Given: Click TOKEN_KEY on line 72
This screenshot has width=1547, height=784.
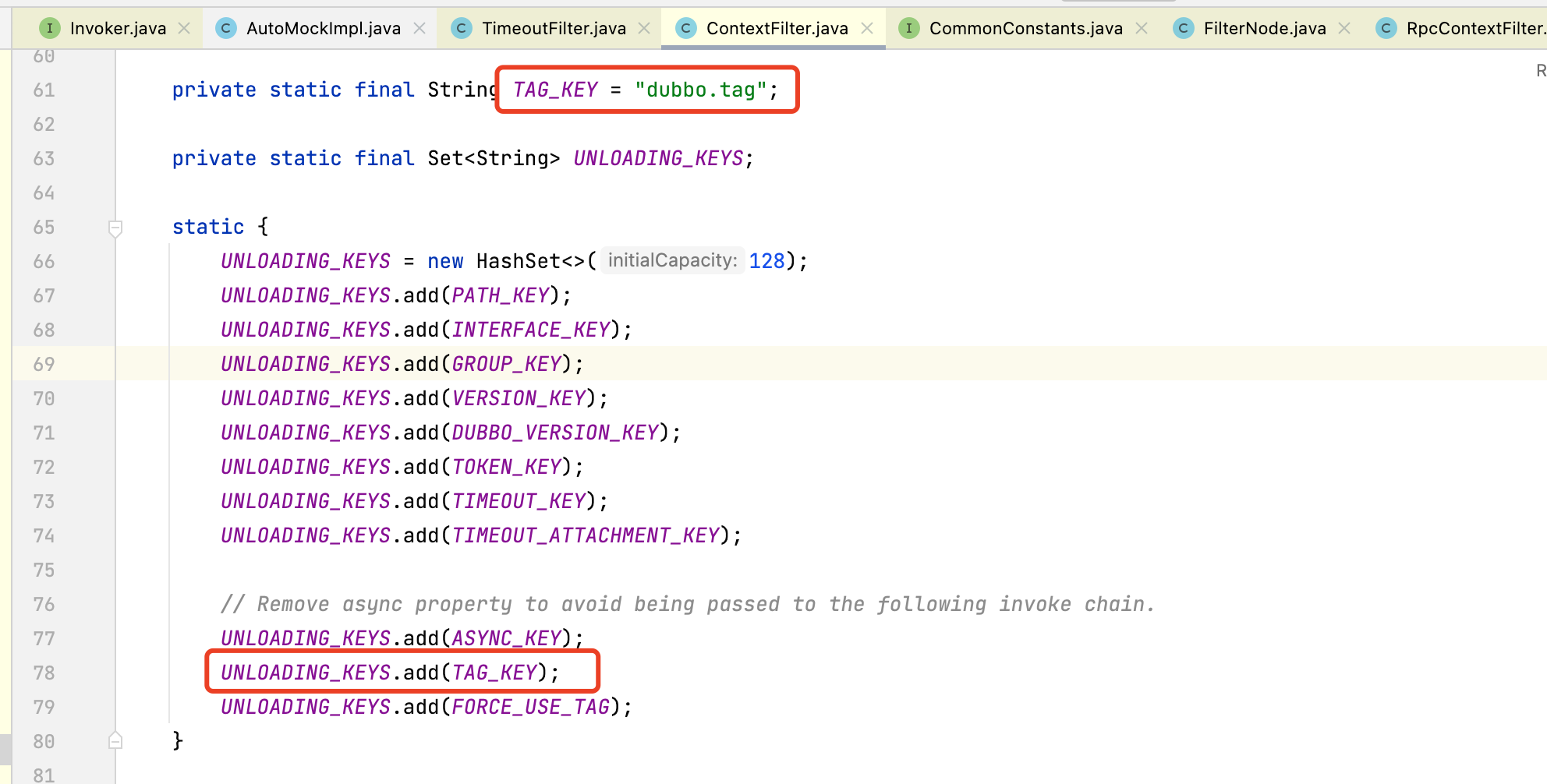Looking at the screenshot, I should [x=507, y=468].
